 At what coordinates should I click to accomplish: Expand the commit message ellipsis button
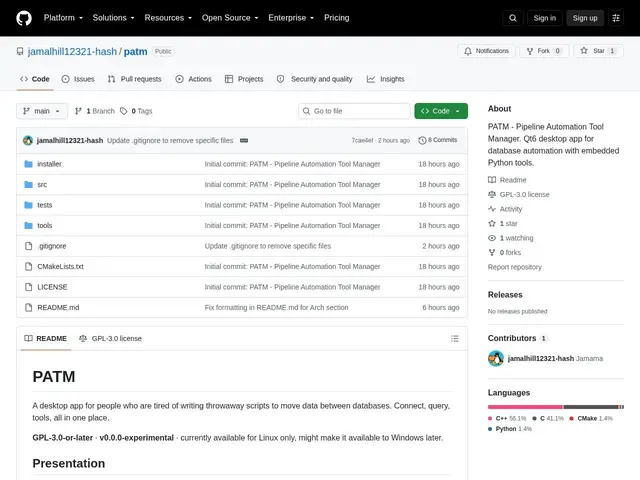[244, 140]
